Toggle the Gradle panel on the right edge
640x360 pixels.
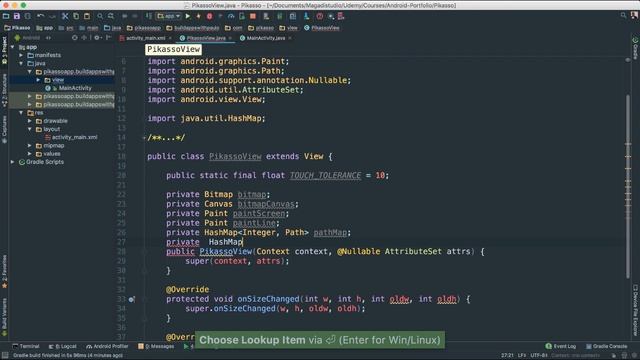coord(635,48)
